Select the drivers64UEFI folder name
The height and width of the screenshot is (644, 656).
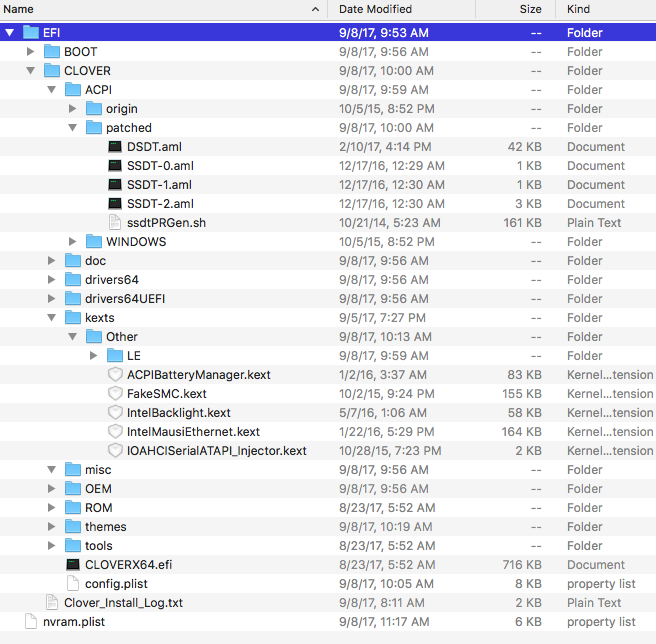(x=125, y=299)
